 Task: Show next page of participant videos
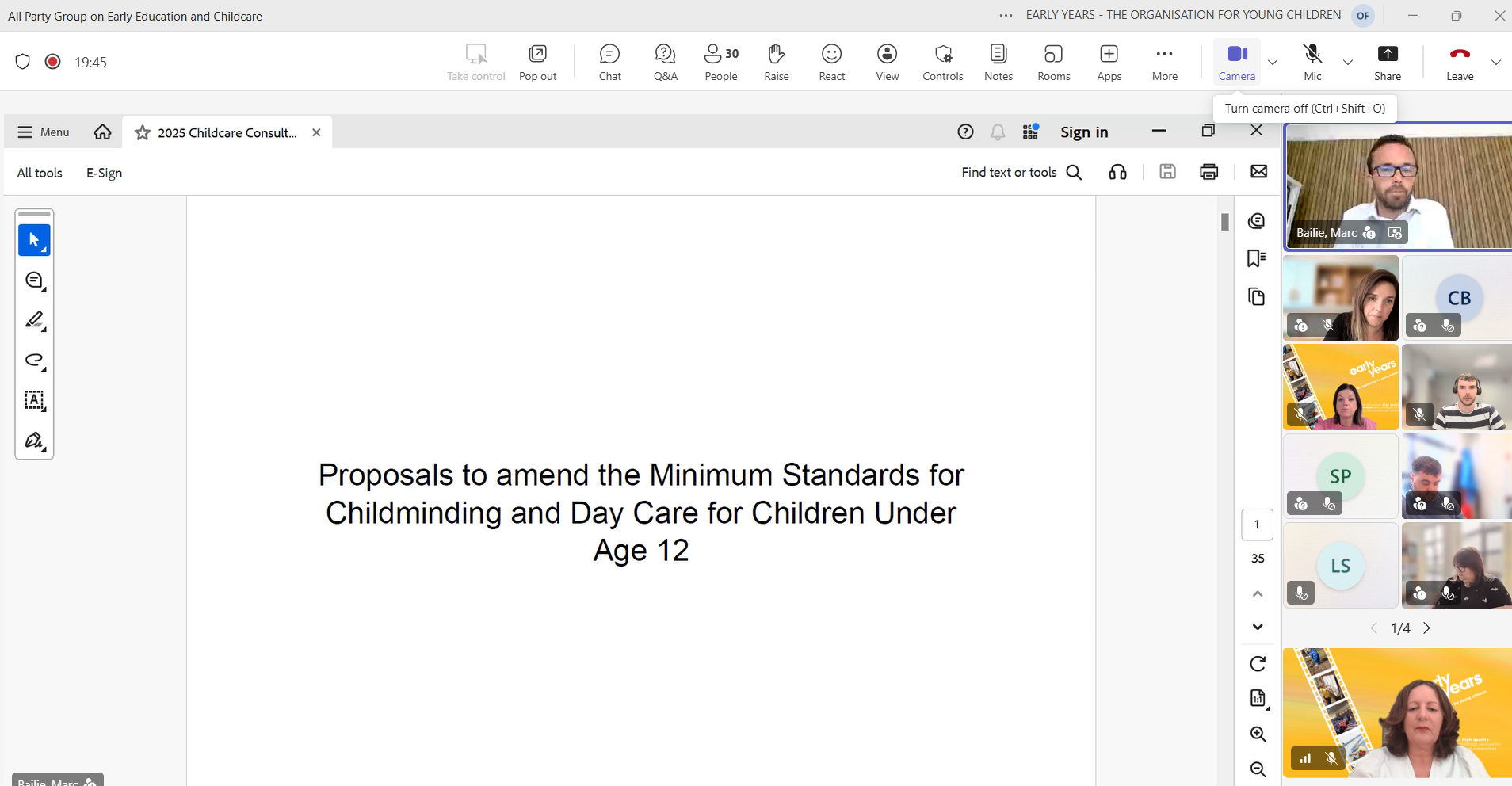[1427, 628]
